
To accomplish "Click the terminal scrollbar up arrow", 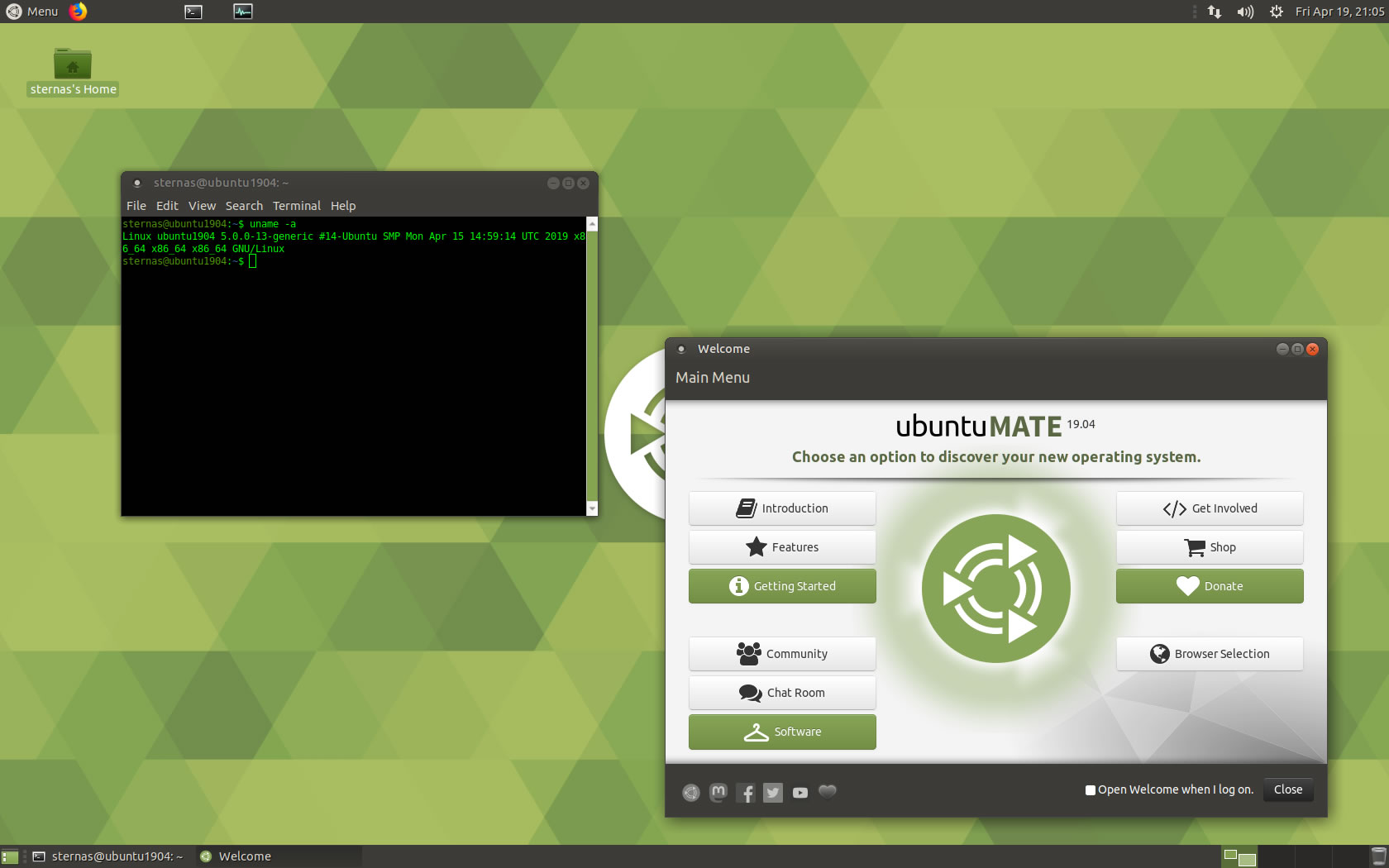I will pyautogui.click(x=592, y=224).
